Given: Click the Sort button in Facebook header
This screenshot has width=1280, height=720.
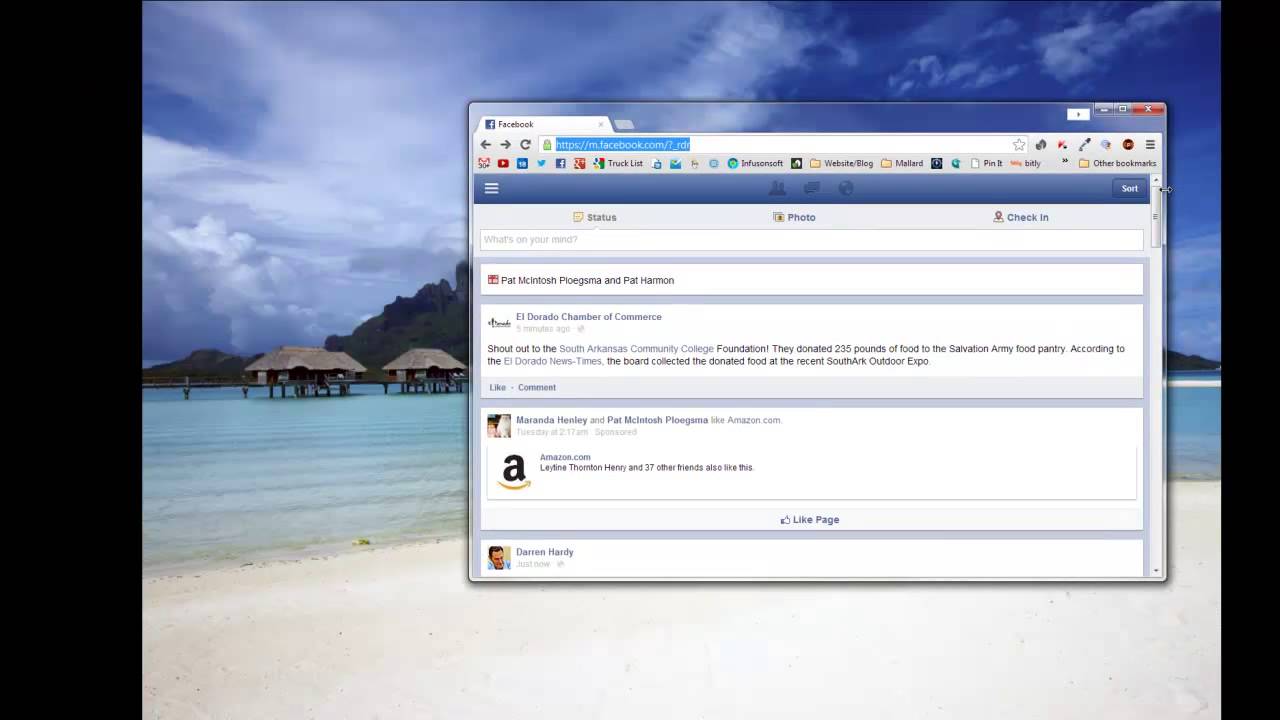Looking at the screenshot, I should (x=1129, y=188).
